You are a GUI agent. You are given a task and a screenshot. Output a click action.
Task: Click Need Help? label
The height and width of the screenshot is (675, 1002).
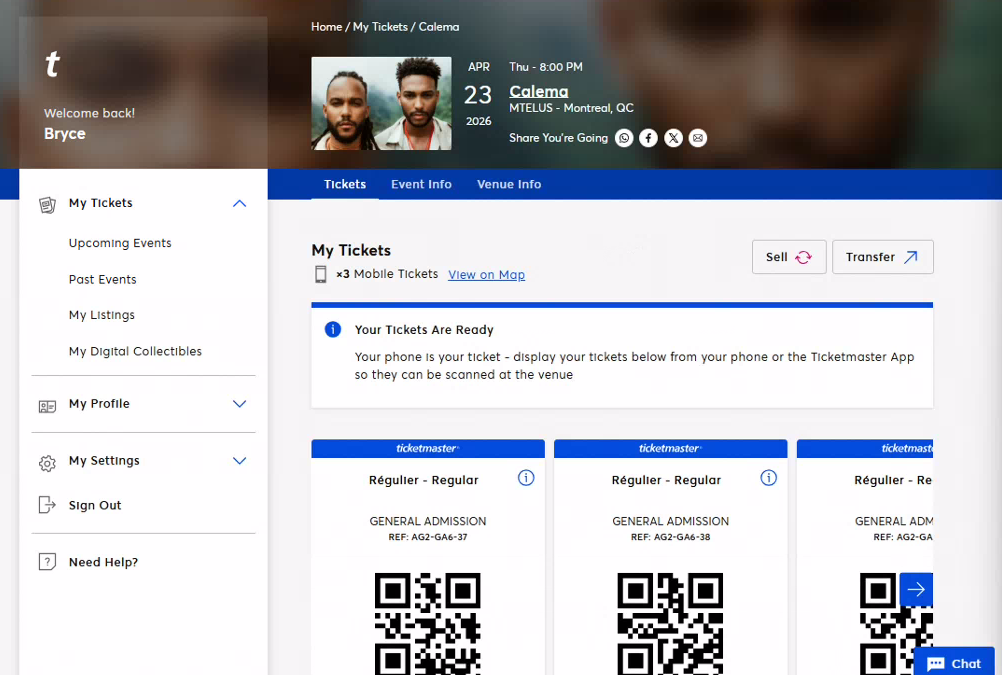(x=104, y=562)
